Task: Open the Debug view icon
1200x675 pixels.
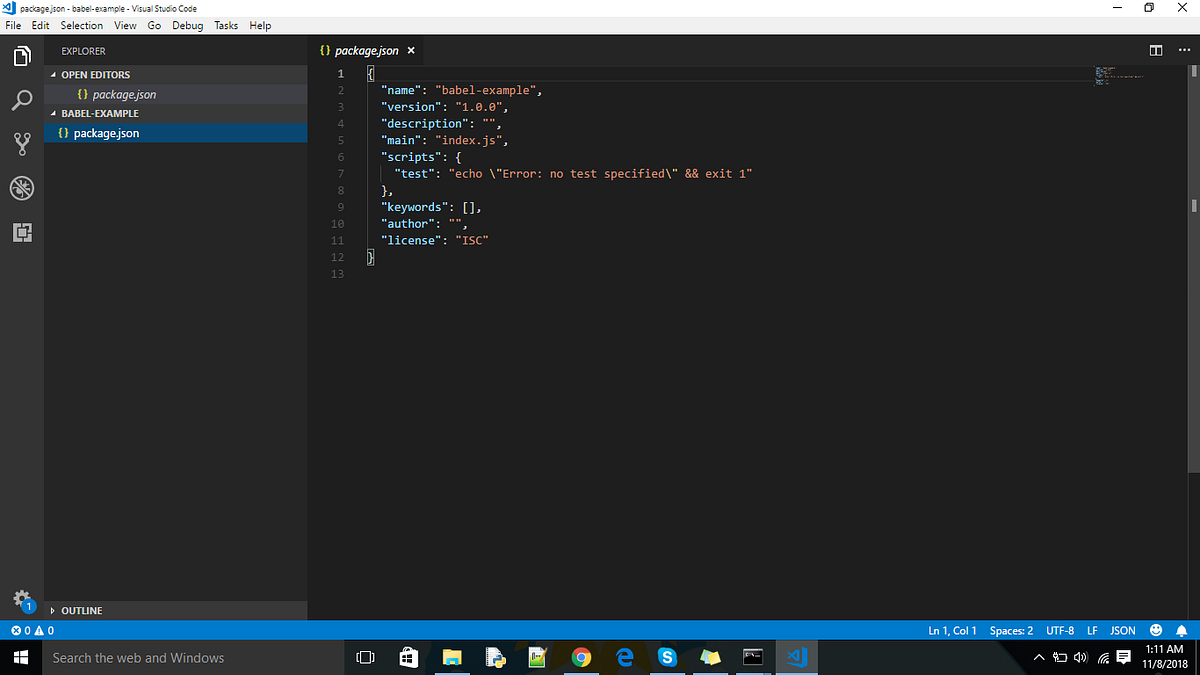Action: 22,188
